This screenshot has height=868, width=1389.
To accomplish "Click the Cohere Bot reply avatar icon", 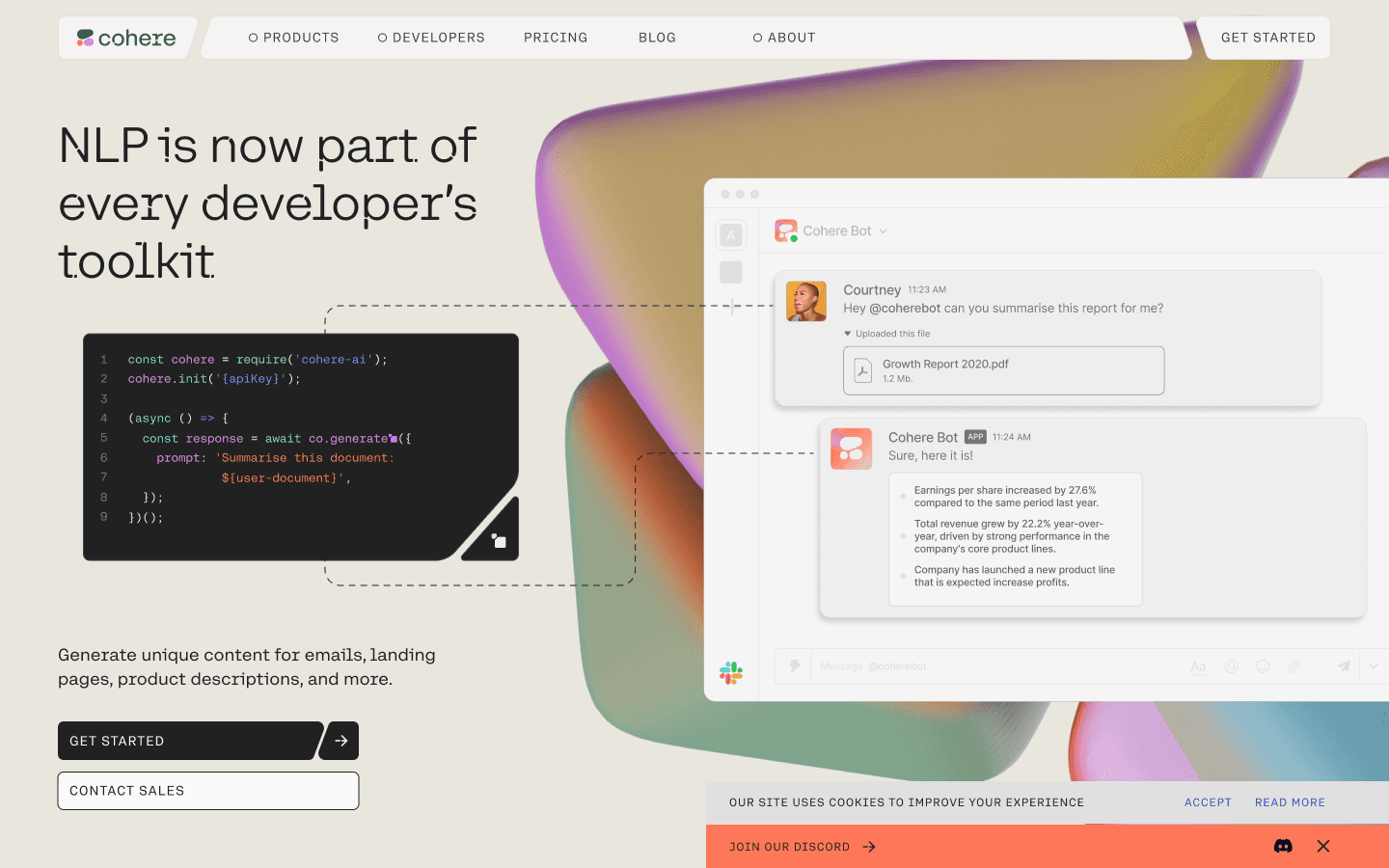I will pyautogui.click(x=851, y=448).
